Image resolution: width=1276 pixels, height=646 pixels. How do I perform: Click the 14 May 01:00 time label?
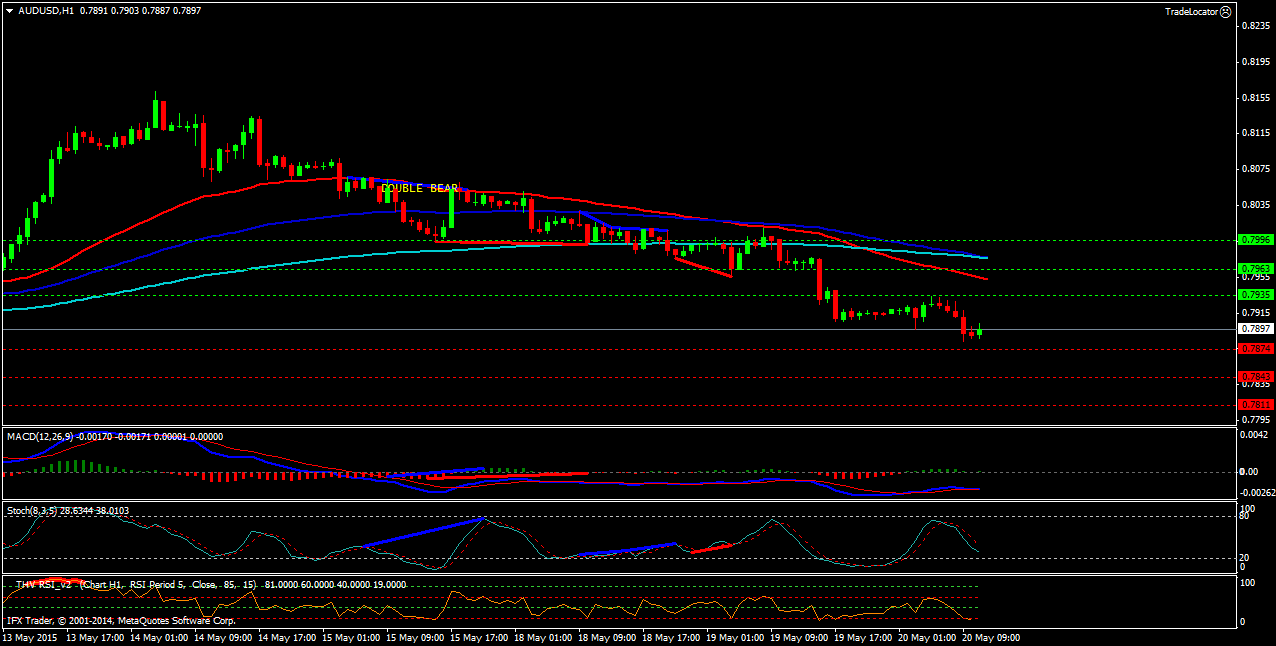158,637
